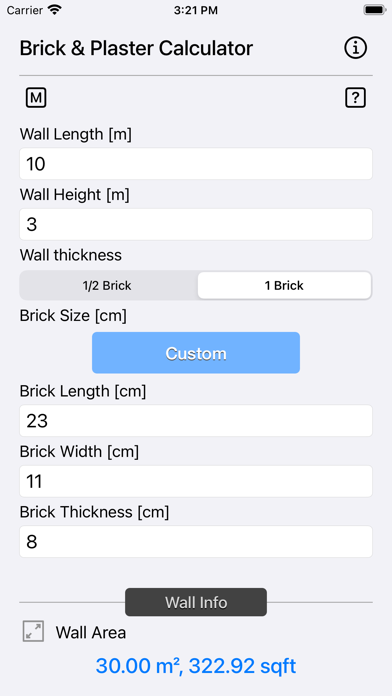Focus the Wall Height input field
Image resolution: width=392 pixels, height=696 pixels.
tap(196, 224)
